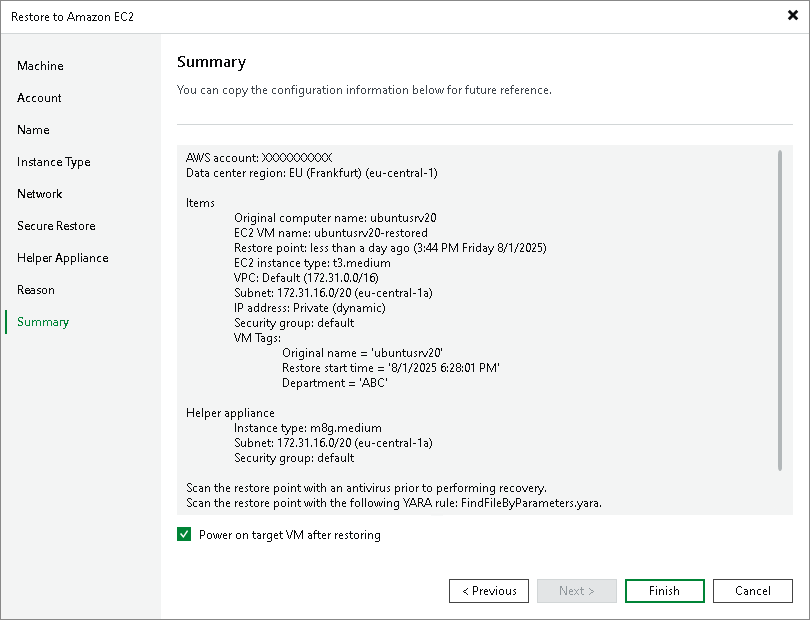810x620 pixels.
Task: Select the Reason step
Action: click(36, 290)
